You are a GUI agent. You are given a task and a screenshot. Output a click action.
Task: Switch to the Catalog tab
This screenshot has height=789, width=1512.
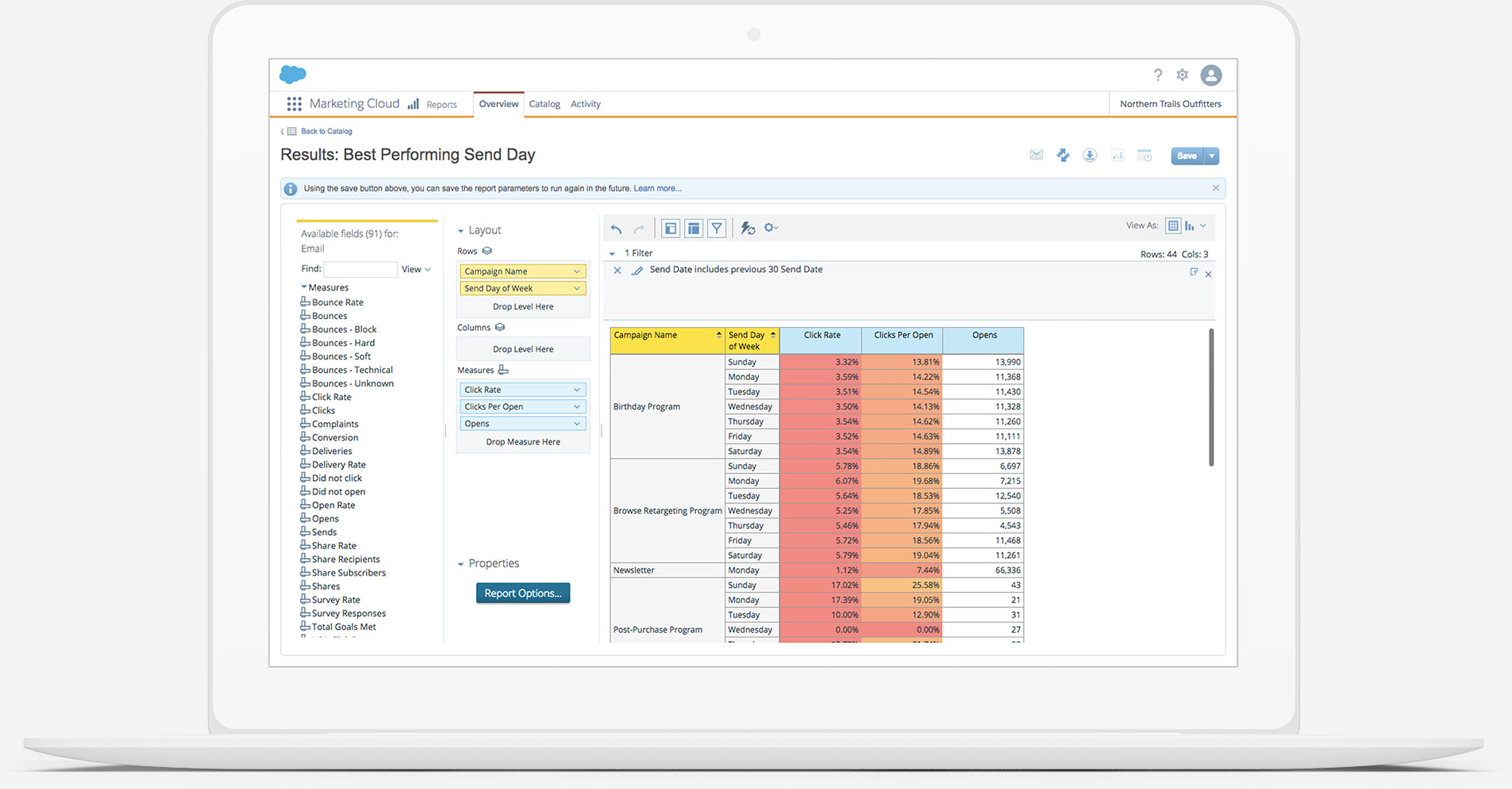click(544, 104)
